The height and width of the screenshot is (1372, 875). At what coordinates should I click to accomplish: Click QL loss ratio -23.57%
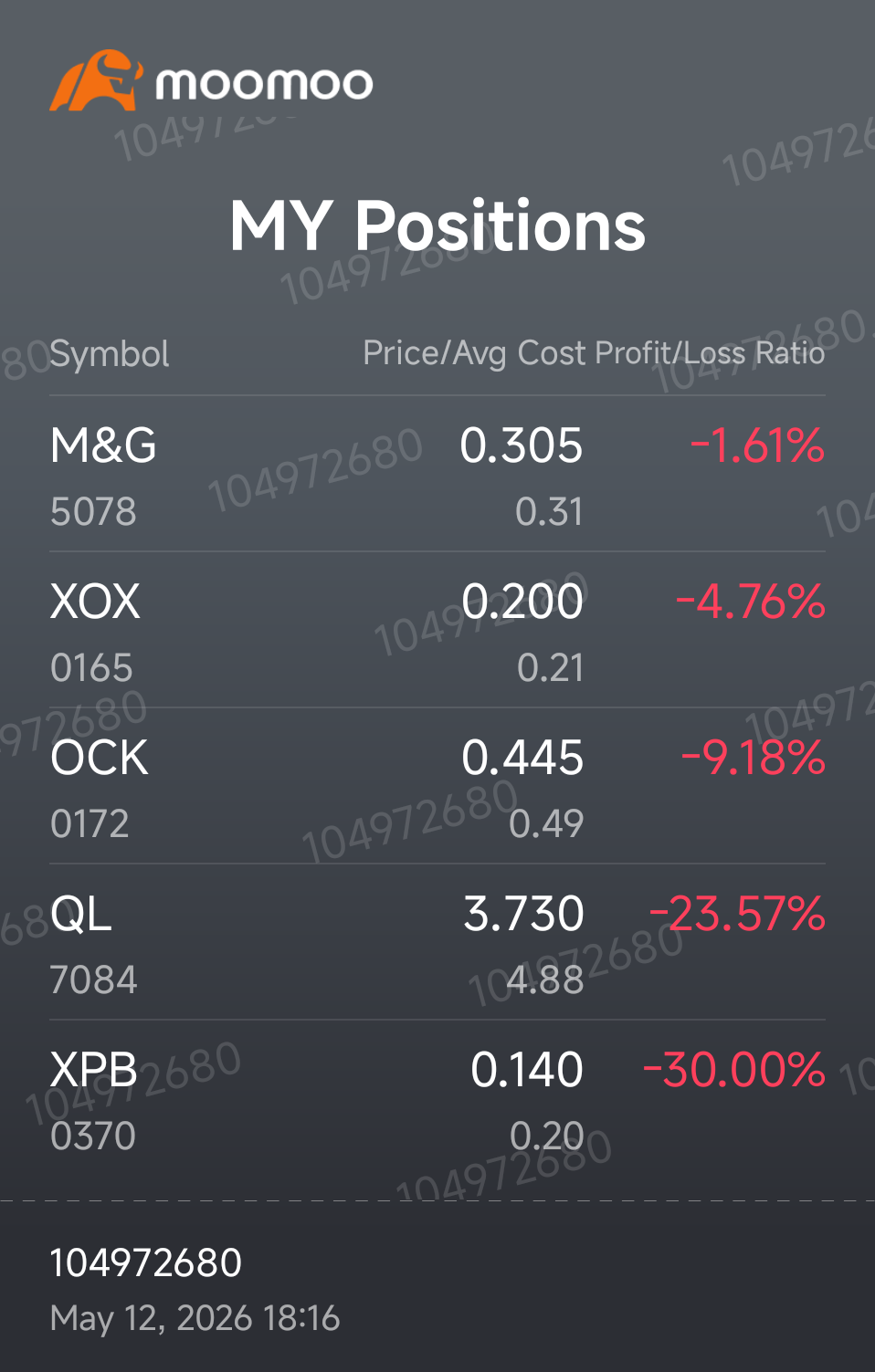coord(737,915)
